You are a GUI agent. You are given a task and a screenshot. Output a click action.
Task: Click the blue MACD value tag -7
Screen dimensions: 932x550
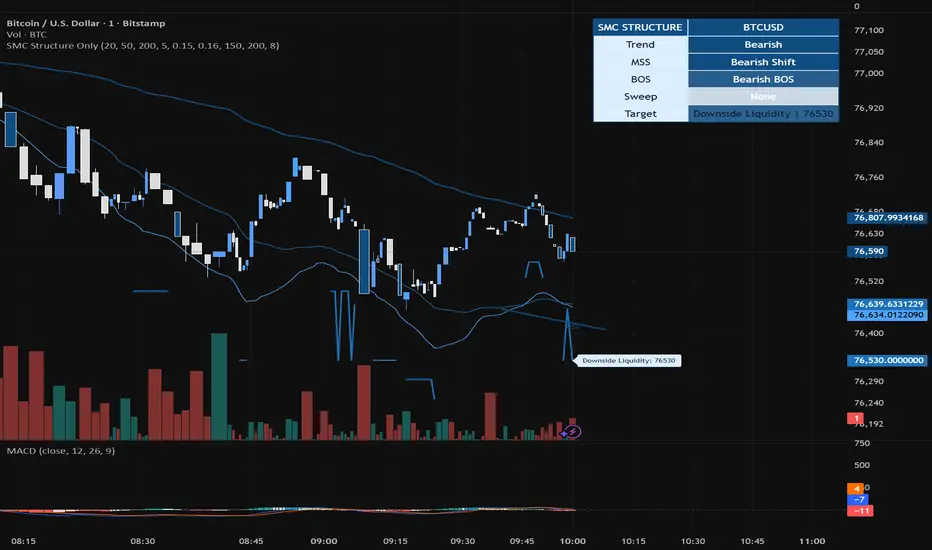pos(858,499)
